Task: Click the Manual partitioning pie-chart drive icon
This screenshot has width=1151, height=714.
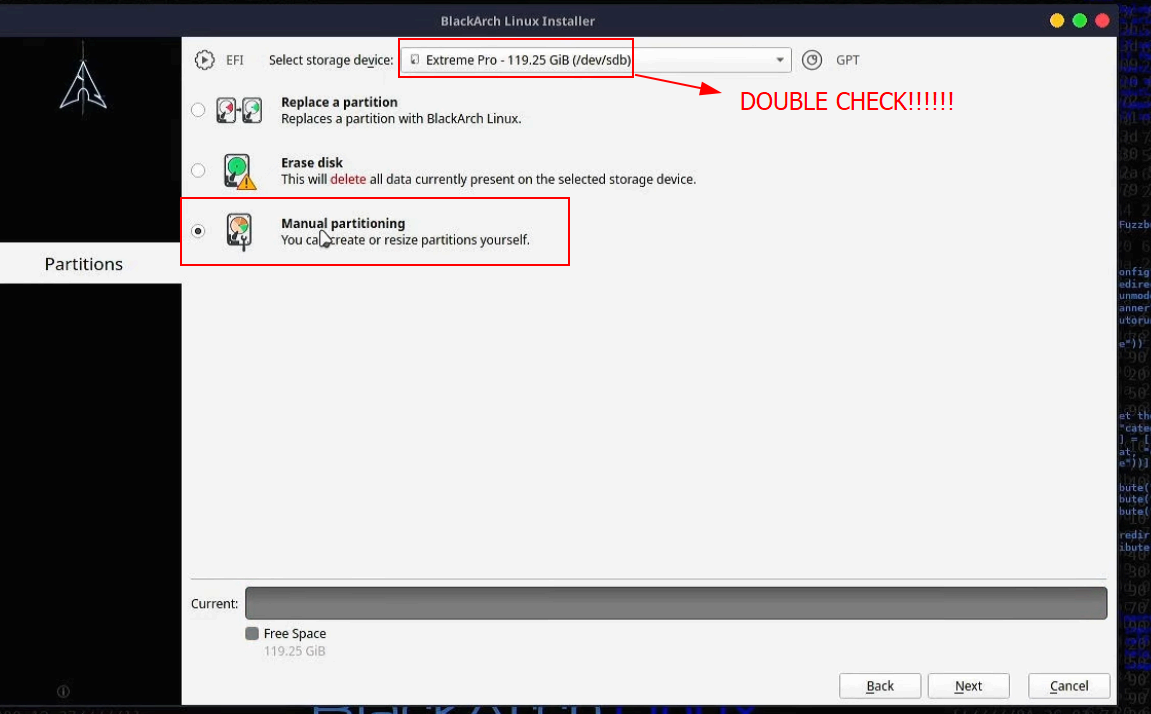Action: point(240,230)
